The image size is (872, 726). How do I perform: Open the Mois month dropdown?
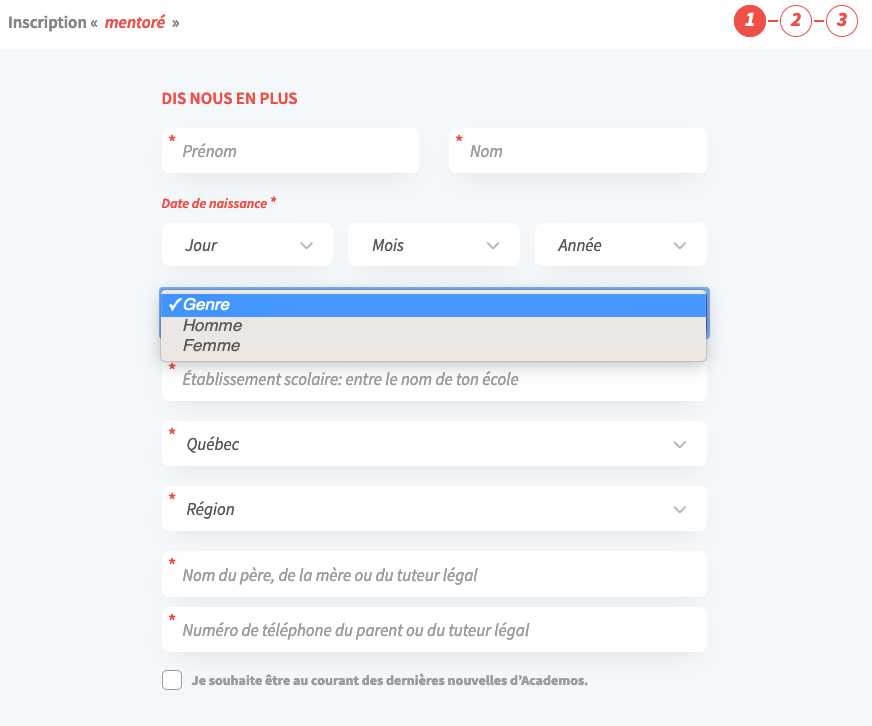coord(433,245)
